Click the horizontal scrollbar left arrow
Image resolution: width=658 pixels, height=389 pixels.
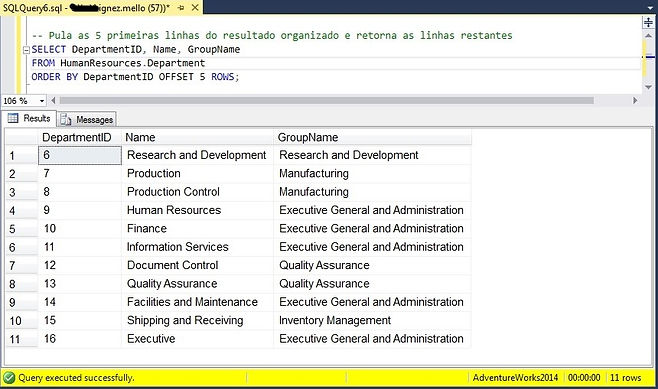tap(53, 101)
